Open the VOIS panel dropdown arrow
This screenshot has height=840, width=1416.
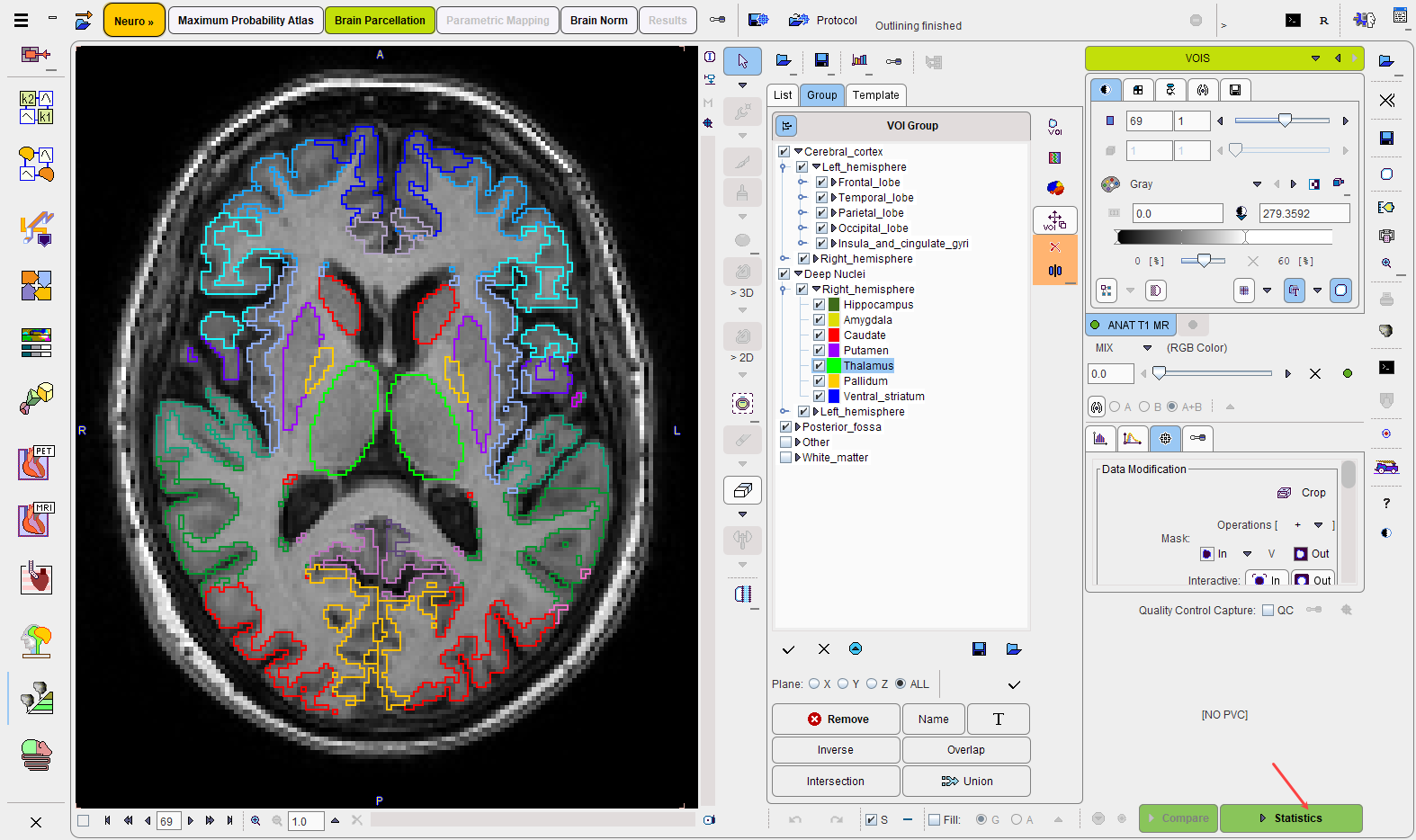(x=1315, y=58)
